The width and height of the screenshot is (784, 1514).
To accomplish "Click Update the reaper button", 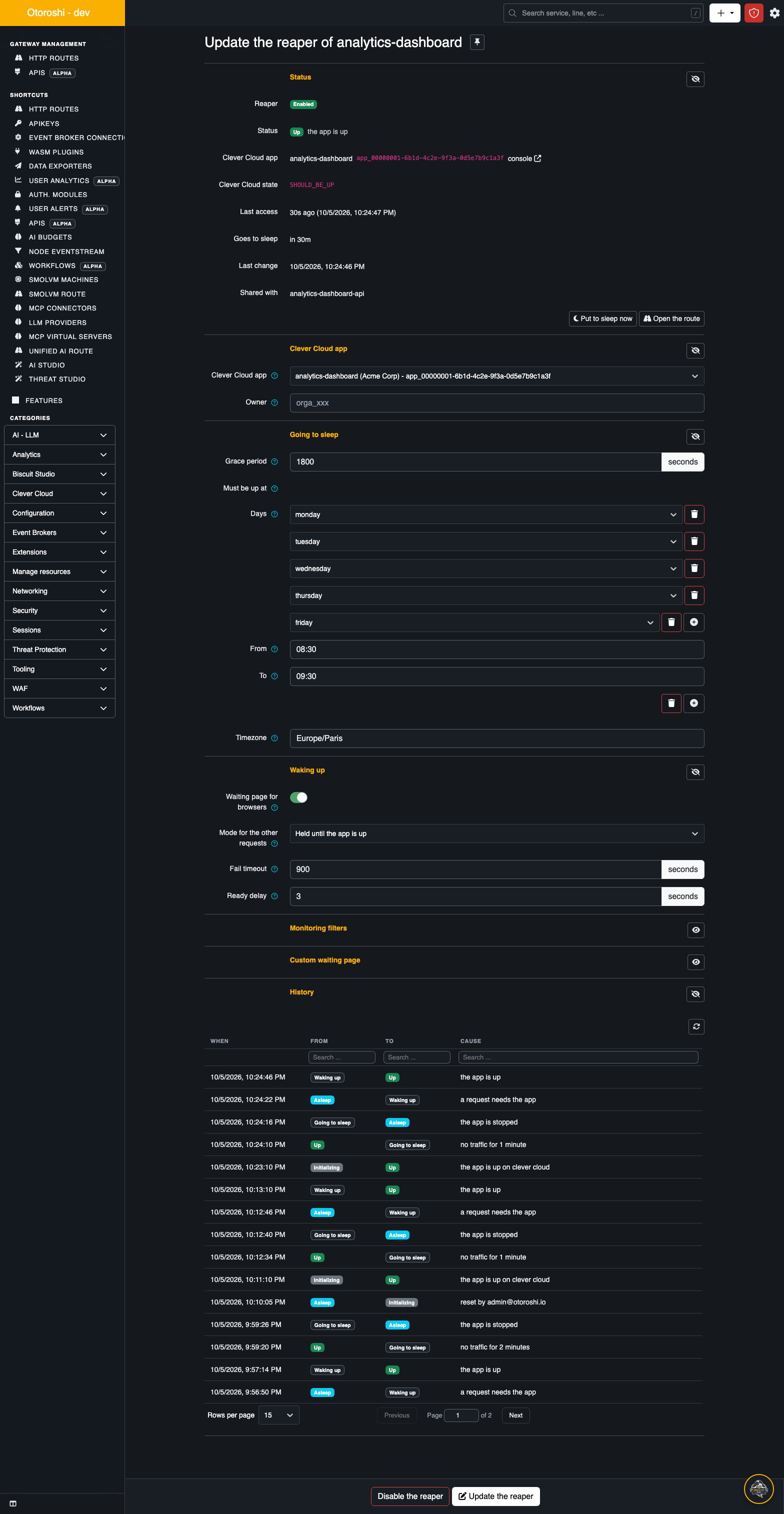I will [495, 1496].
